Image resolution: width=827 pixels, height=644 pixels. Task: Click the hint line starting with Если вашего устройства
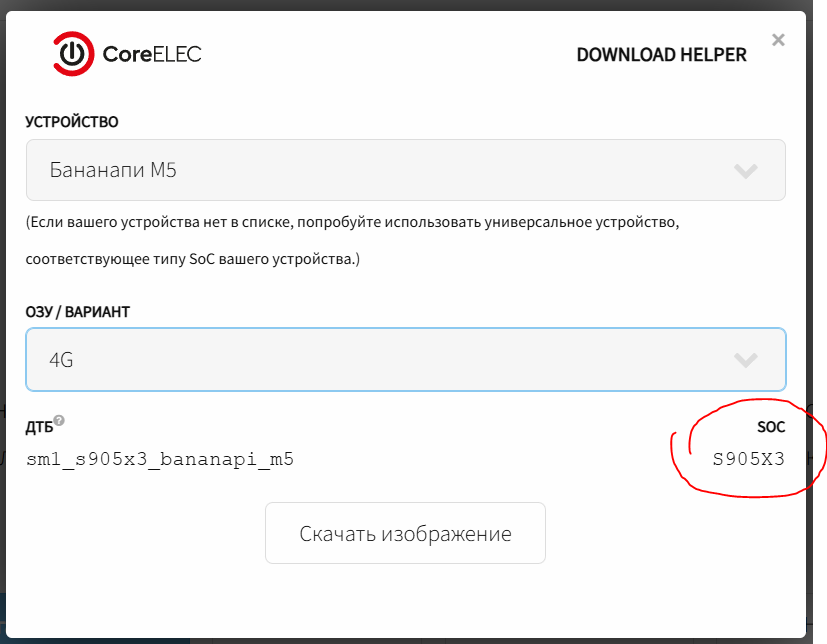coord(353,221)
